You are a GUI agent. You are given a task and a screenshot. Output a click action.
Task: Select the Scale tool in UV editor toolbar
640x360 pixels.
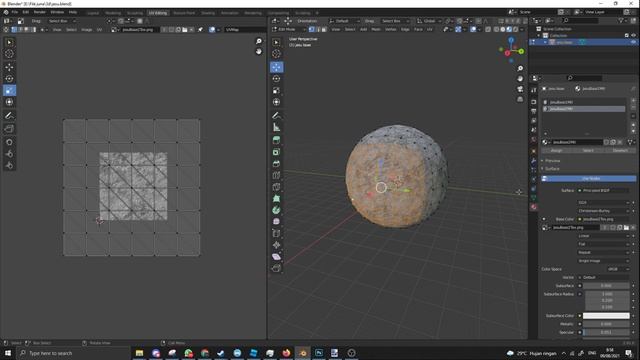pos(9,90)
